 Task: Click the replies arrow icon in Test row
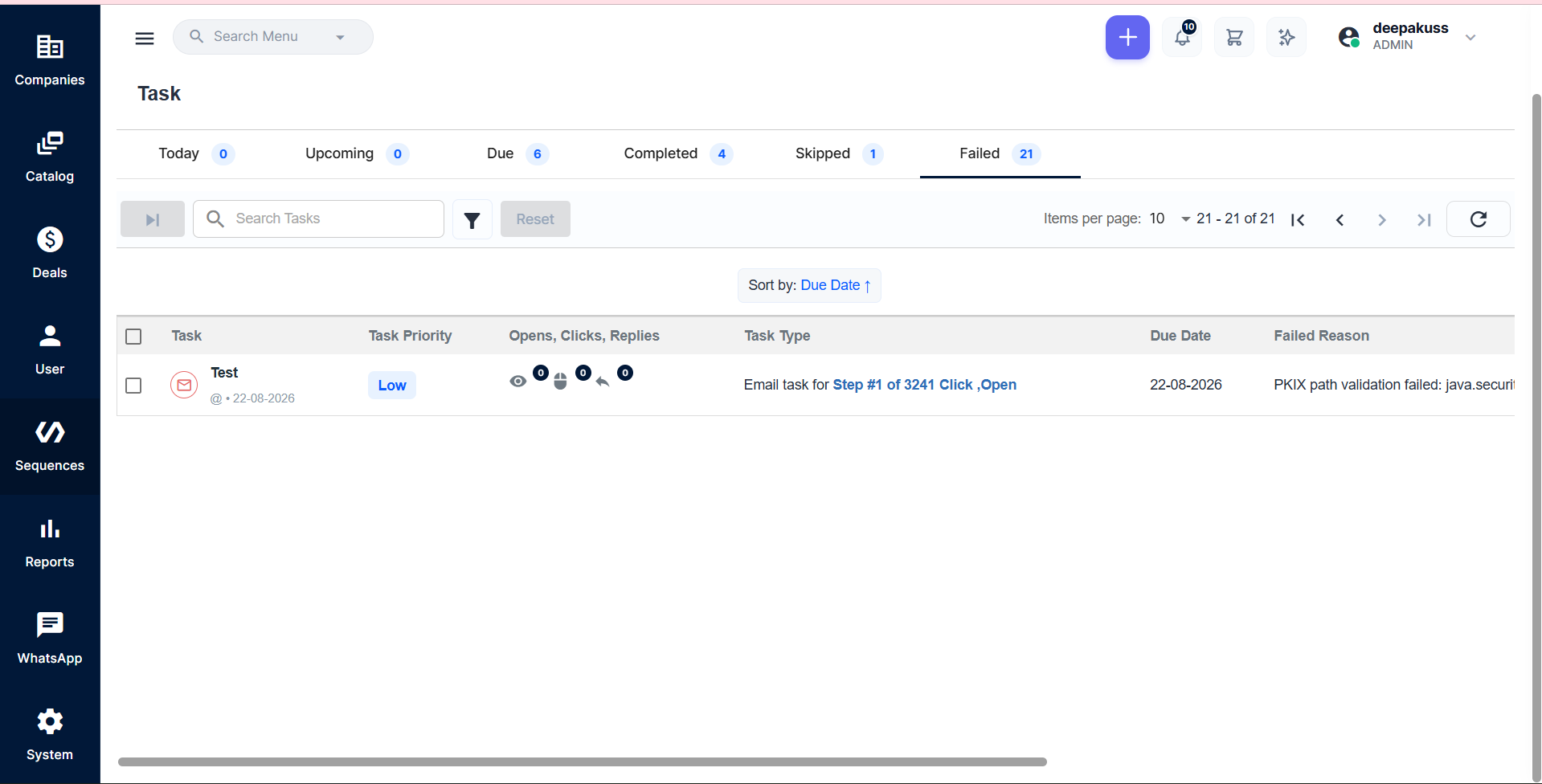[x=603, y=382]
